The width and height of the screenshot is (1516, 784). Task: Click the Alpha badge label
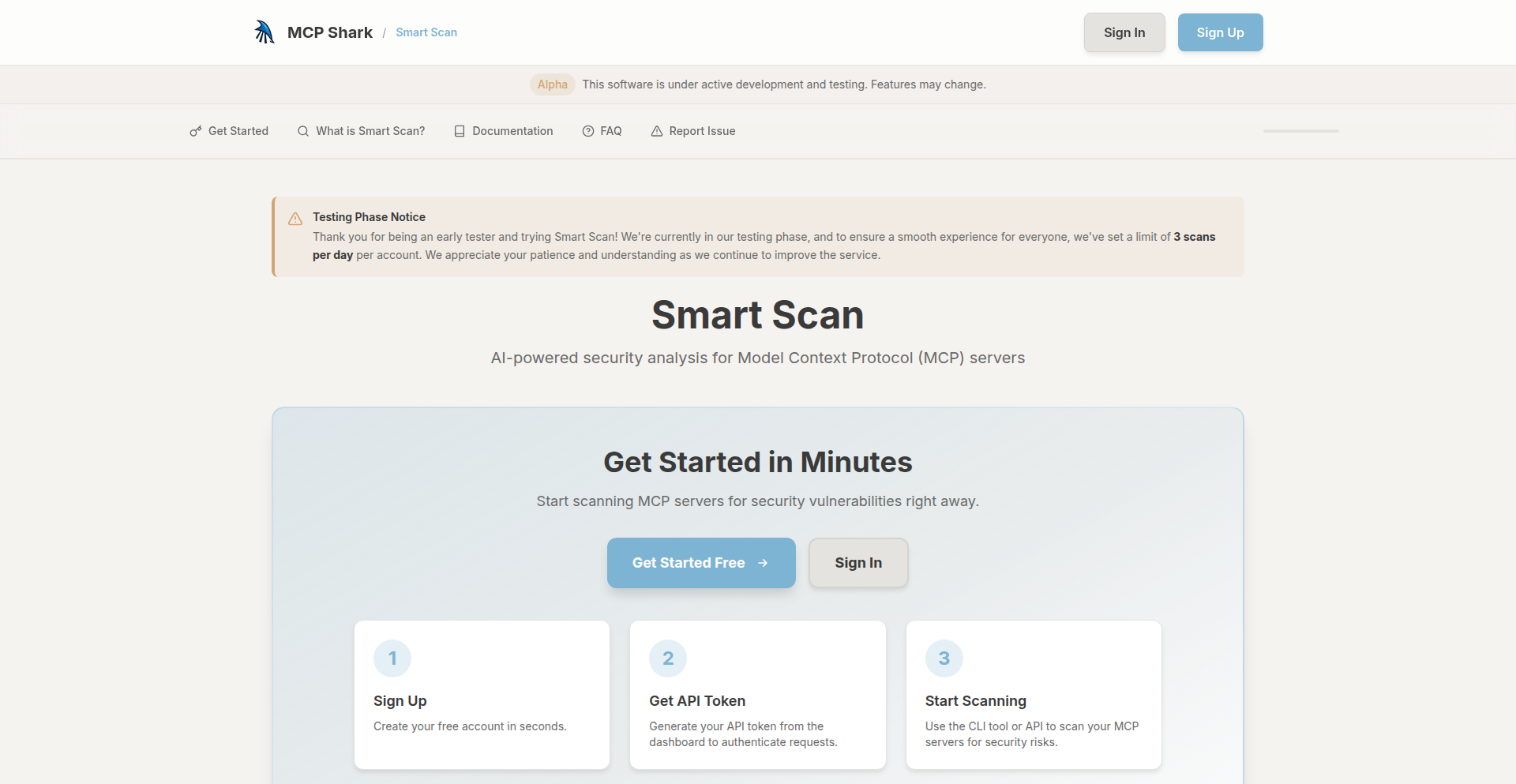[552, 84]
